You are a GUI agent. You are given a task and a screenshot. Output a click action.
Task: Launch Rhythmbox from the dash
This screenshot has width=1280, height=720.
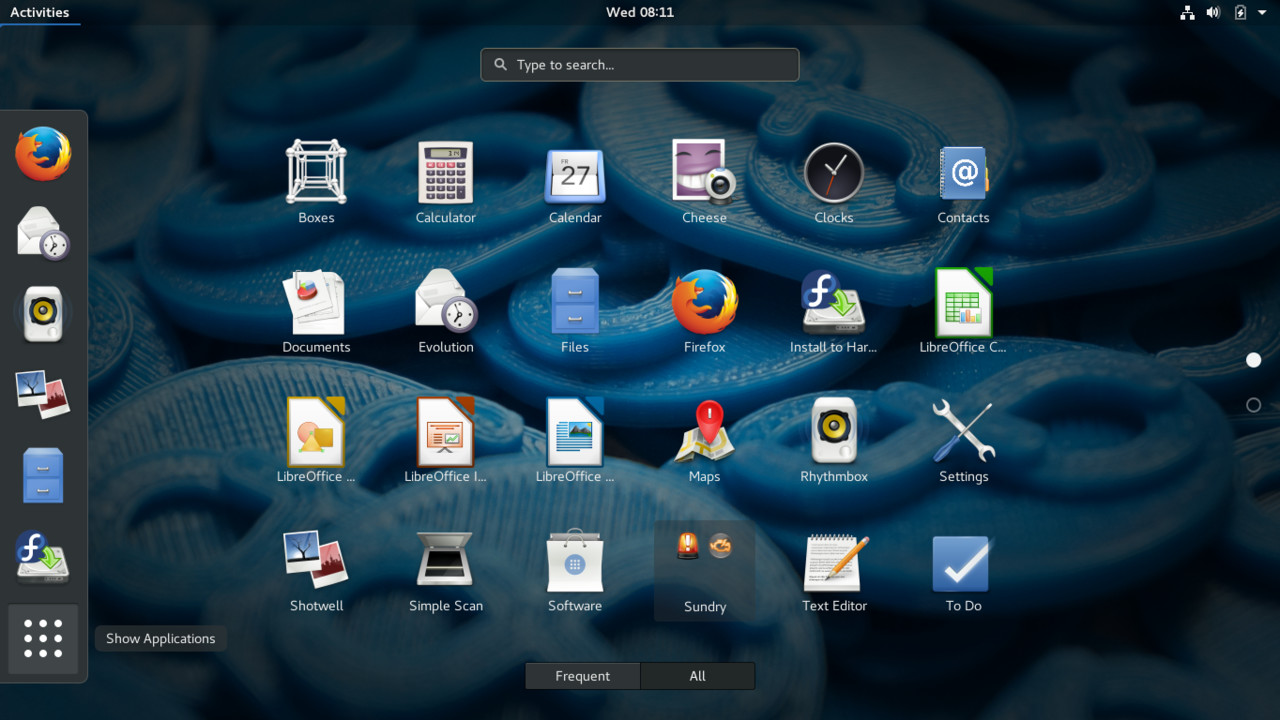click(43, 313)
